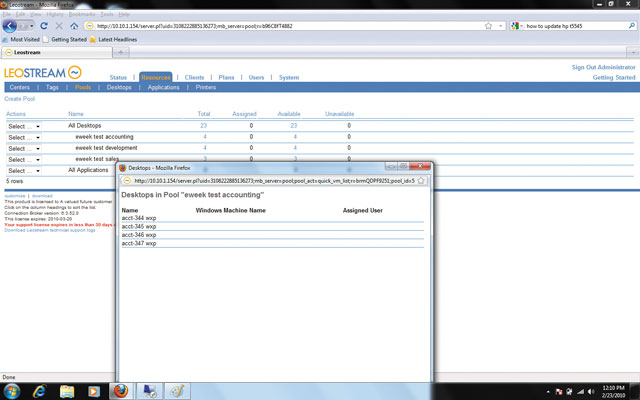
Task: Open Tags submenu item
Action: (x=52, y=87)
